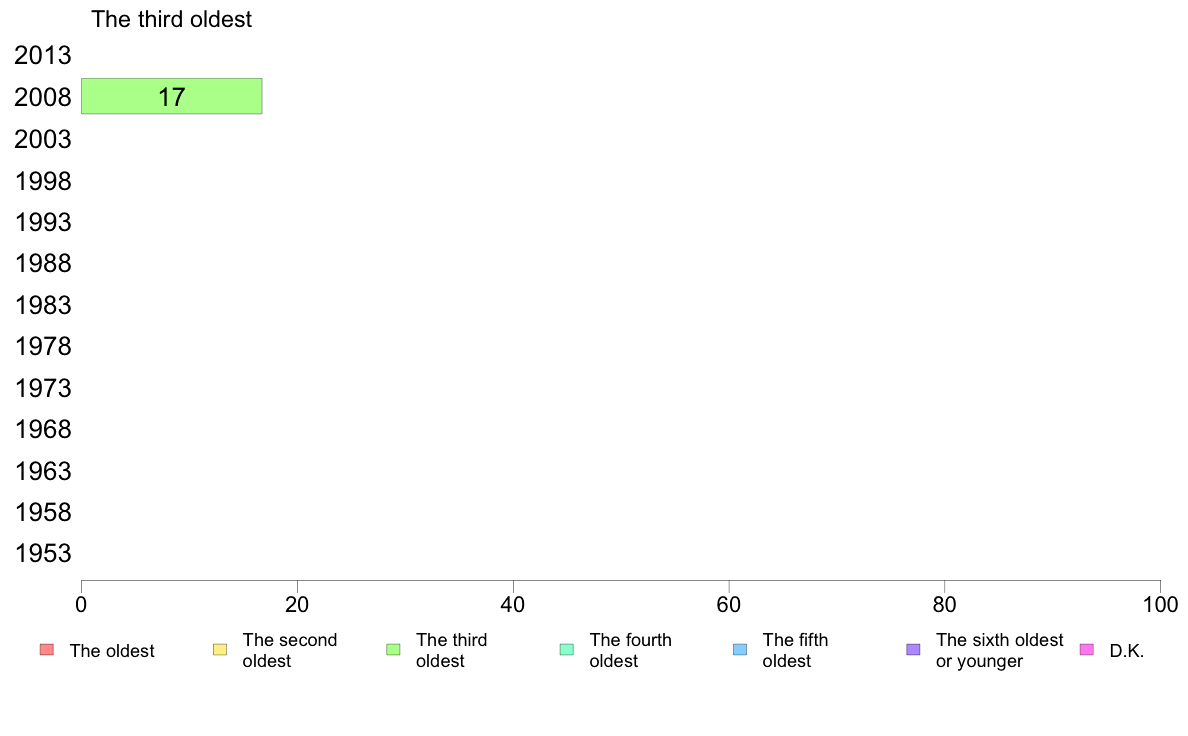Click the purple 'sixth oldest or younger' swatch
The height and width of the screenshot is (736, 1188).
914,650
